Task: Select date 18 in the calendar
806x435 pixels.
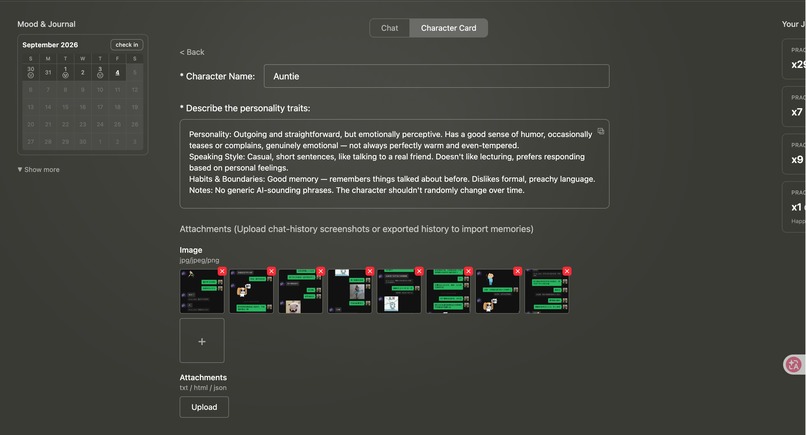Action: (117, 107)
